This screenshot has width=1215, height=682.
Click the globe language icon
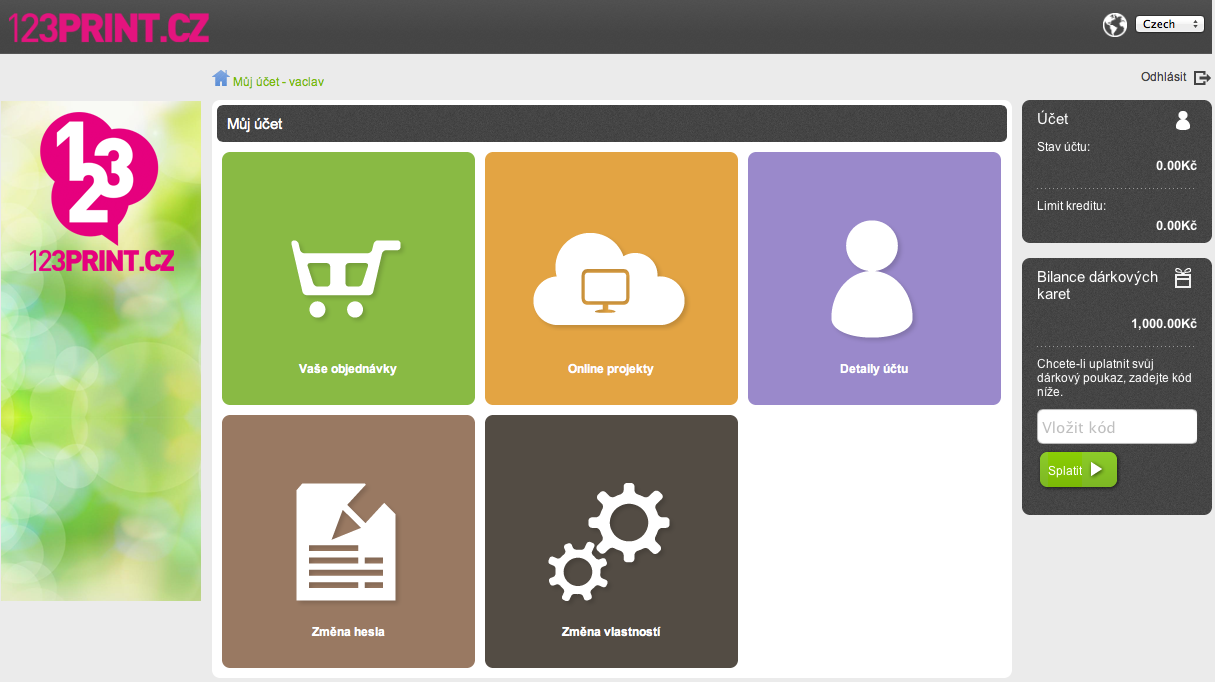(1114, 25)
